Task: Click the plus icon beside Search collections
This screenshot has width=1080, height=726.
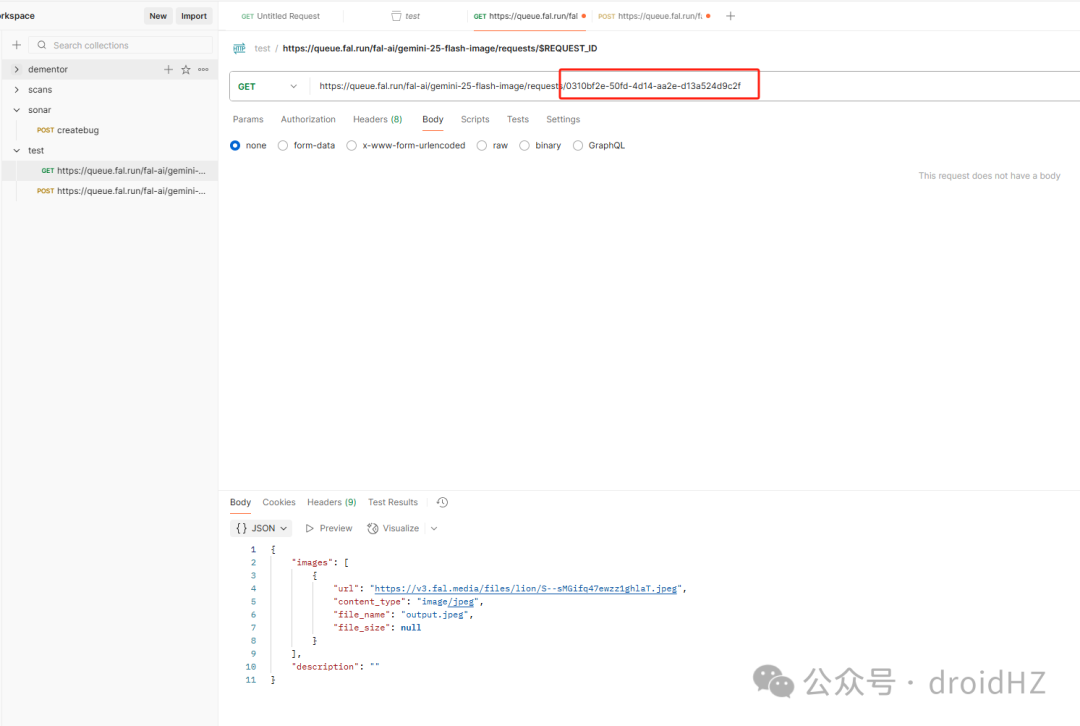Action: click(x=17, y=45)
